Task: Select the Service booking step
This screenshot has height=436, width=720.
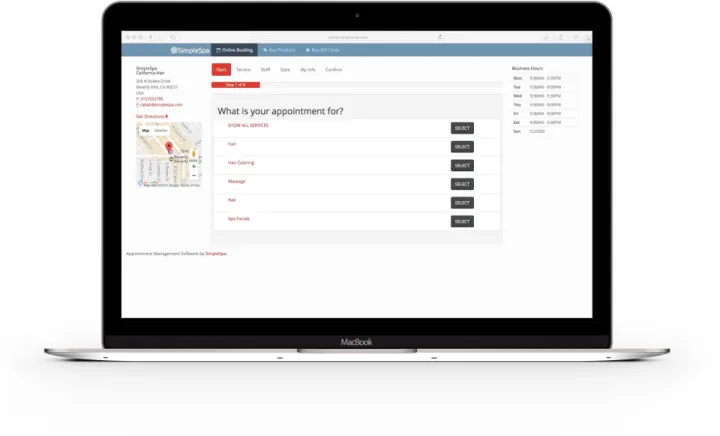Action: 243,70
